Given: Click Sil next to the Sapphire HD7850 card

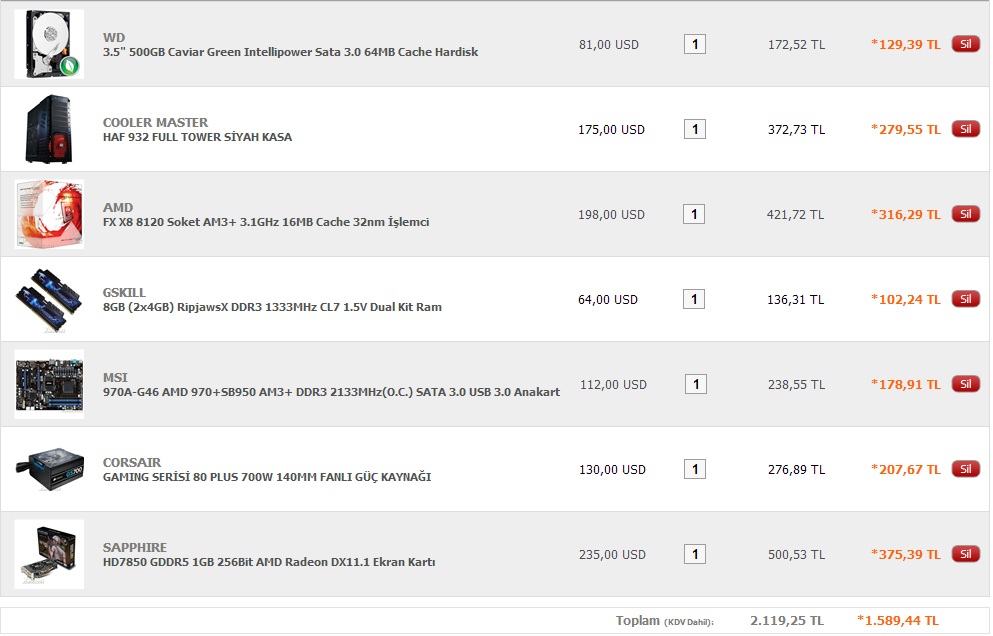Looking at the screenshot, I should click(965, 554).
